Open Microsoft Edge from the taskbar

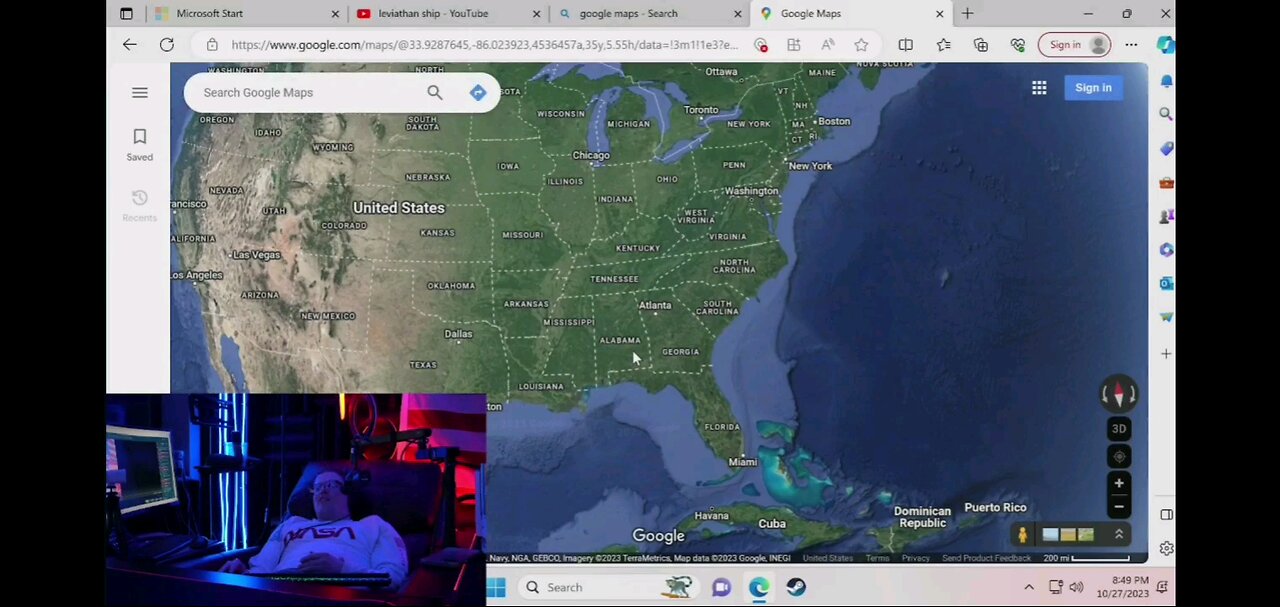[x=759, y=588]
